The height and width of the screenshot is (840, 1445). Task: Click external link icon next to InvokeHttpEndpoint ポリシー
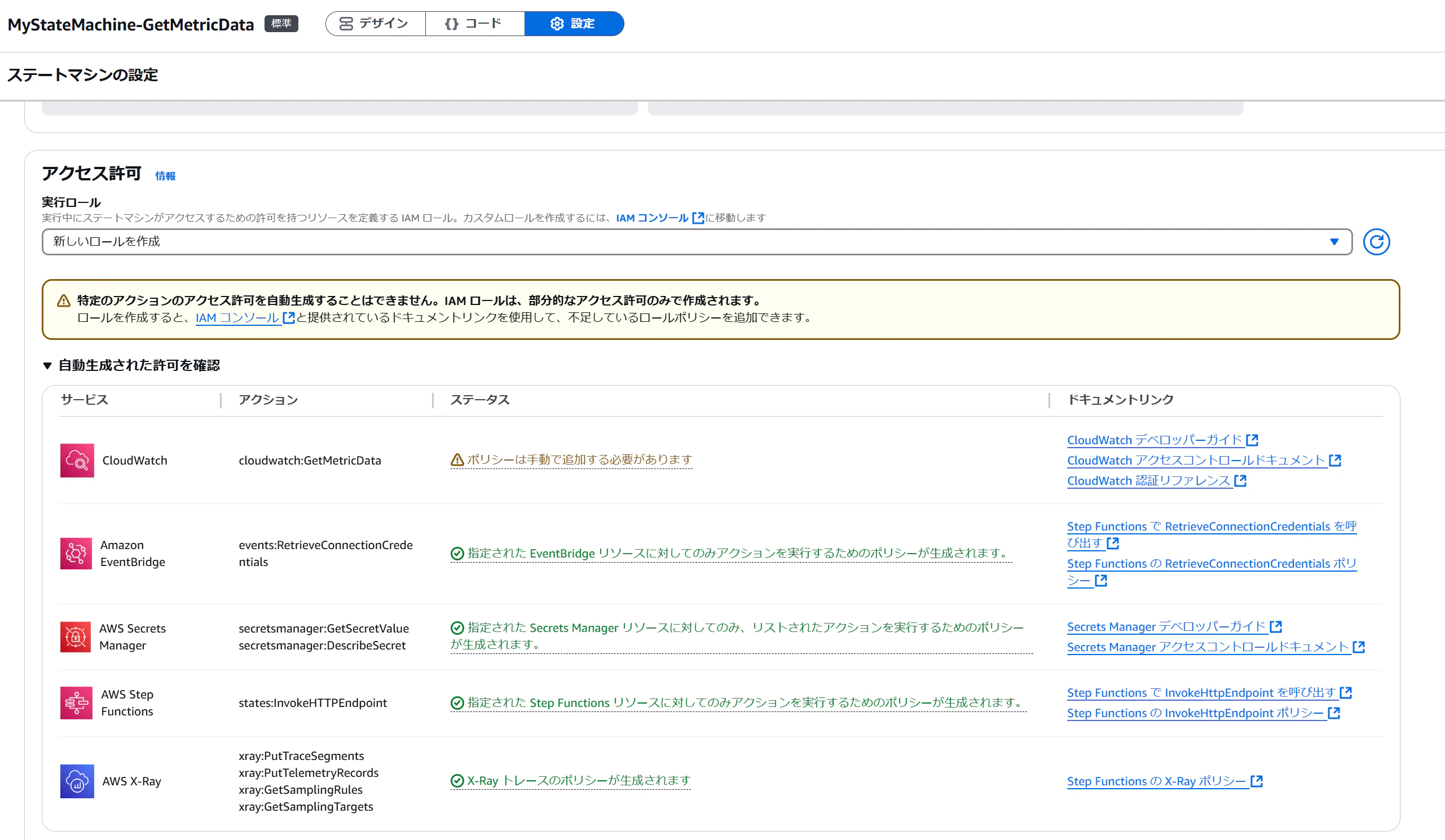[x=1334, y=713]
